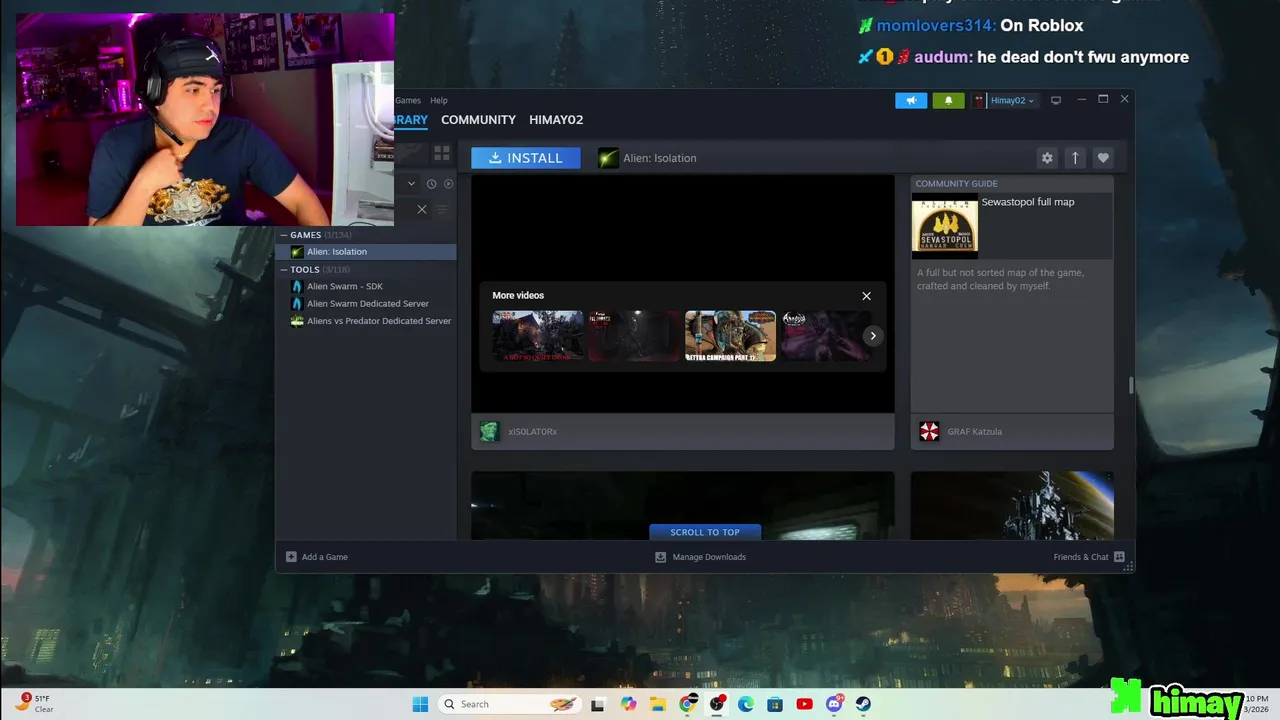Open the HIMAY02 profile tab

pyautogui.click(x=556, y=119)
